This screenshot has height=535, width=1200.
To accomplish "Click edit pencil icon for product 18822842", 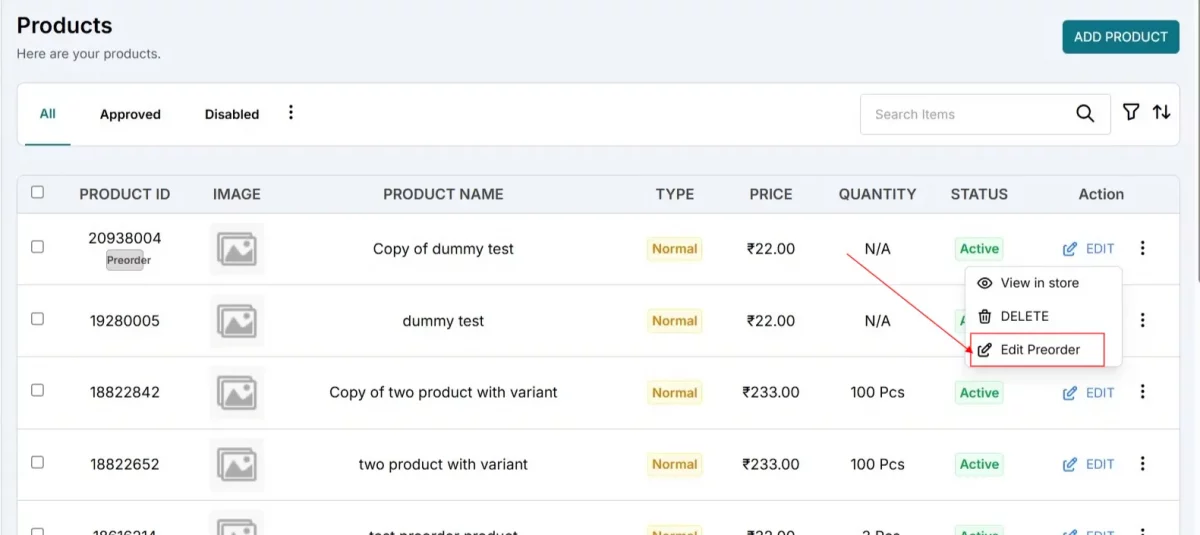I will 1070,393.
